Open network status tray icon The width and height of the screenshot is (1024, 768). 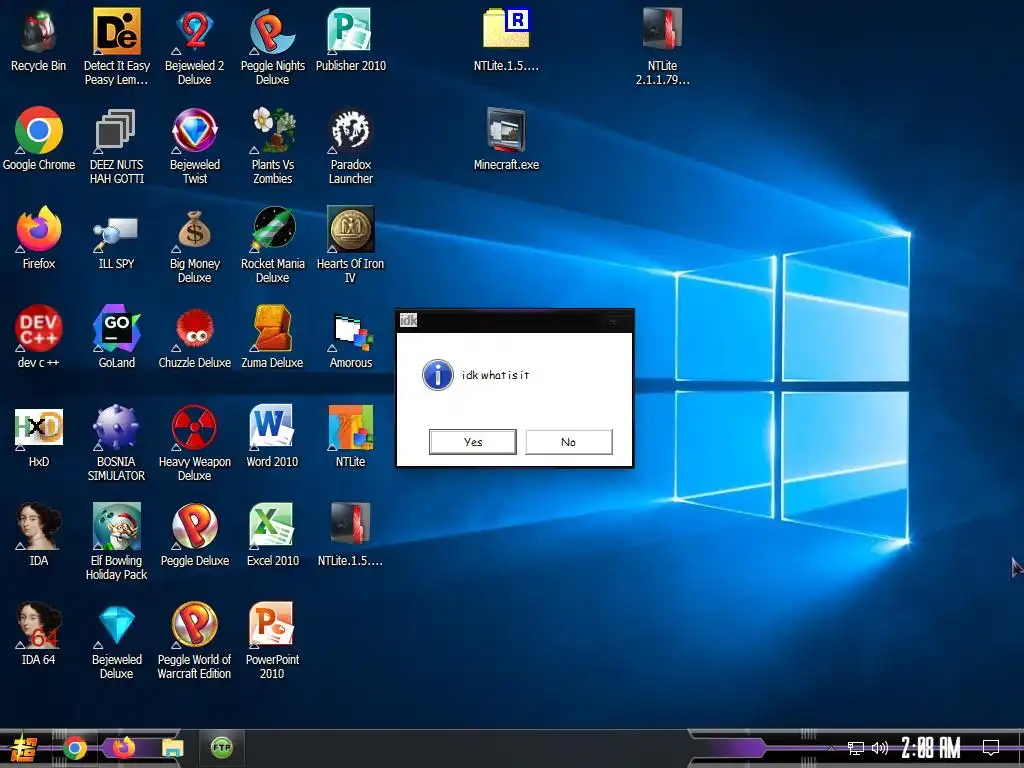tap(856, 748)
